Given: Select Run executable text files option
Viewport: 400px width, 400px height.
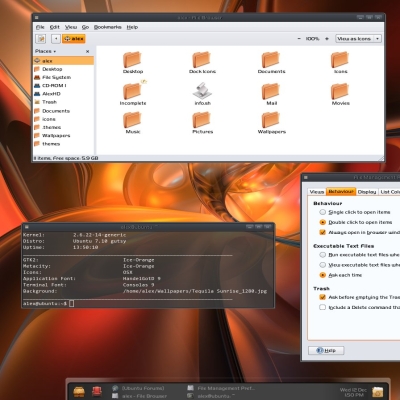Looking at the screenshot, I should (322, 255).
